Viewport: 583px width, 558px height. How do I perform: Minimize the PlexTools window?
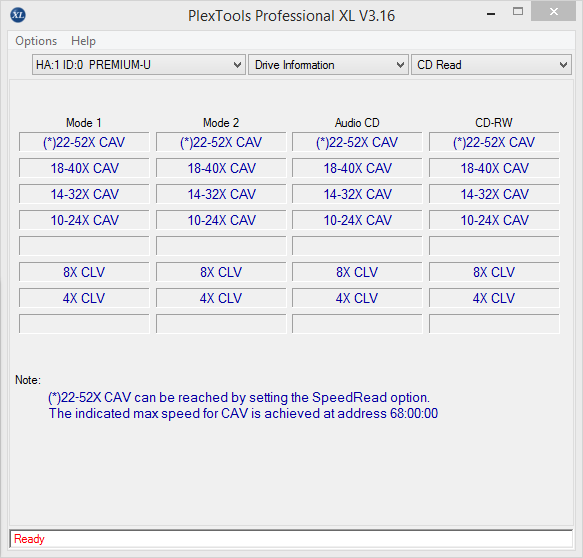491,14
